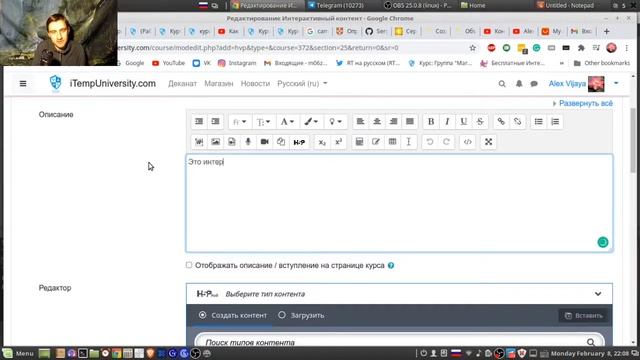This screenshot has width=640, height=360.
Task: Toggle underline formatting
Action: [464, 122]
